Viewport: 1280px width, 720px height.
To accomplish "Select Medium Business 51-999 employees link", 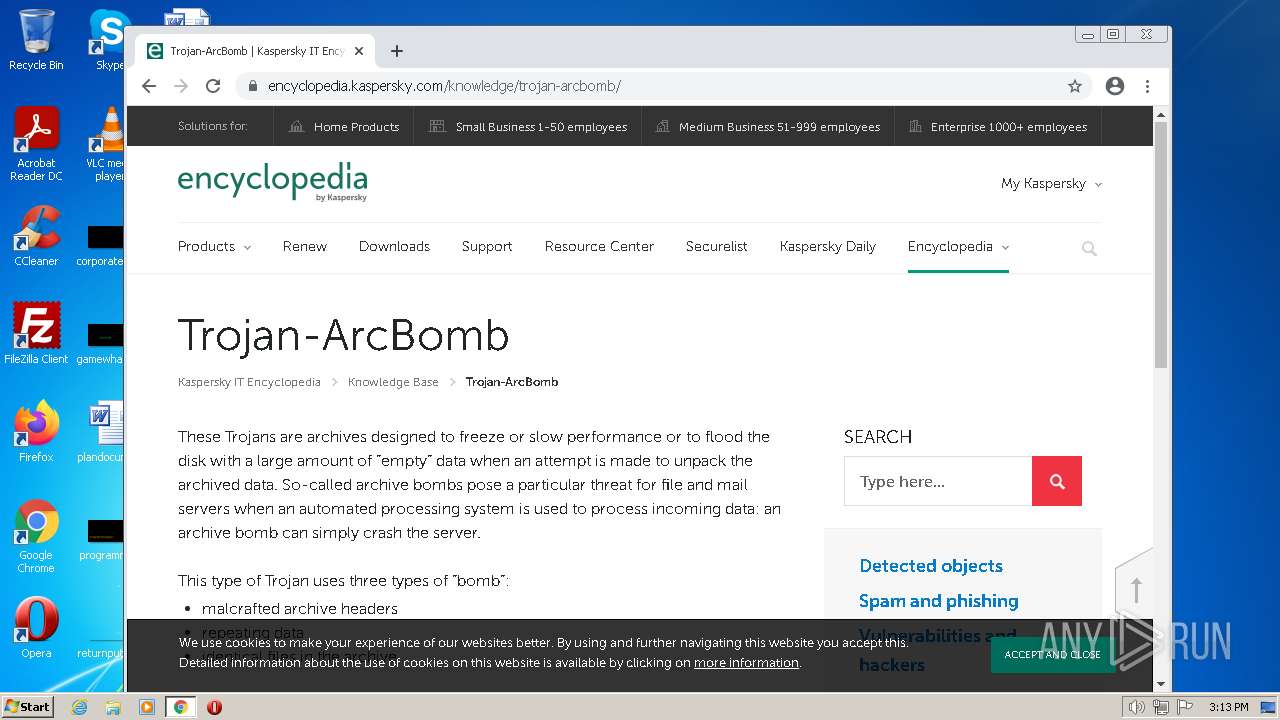I will pyautogui.click(x=768, y=127).
